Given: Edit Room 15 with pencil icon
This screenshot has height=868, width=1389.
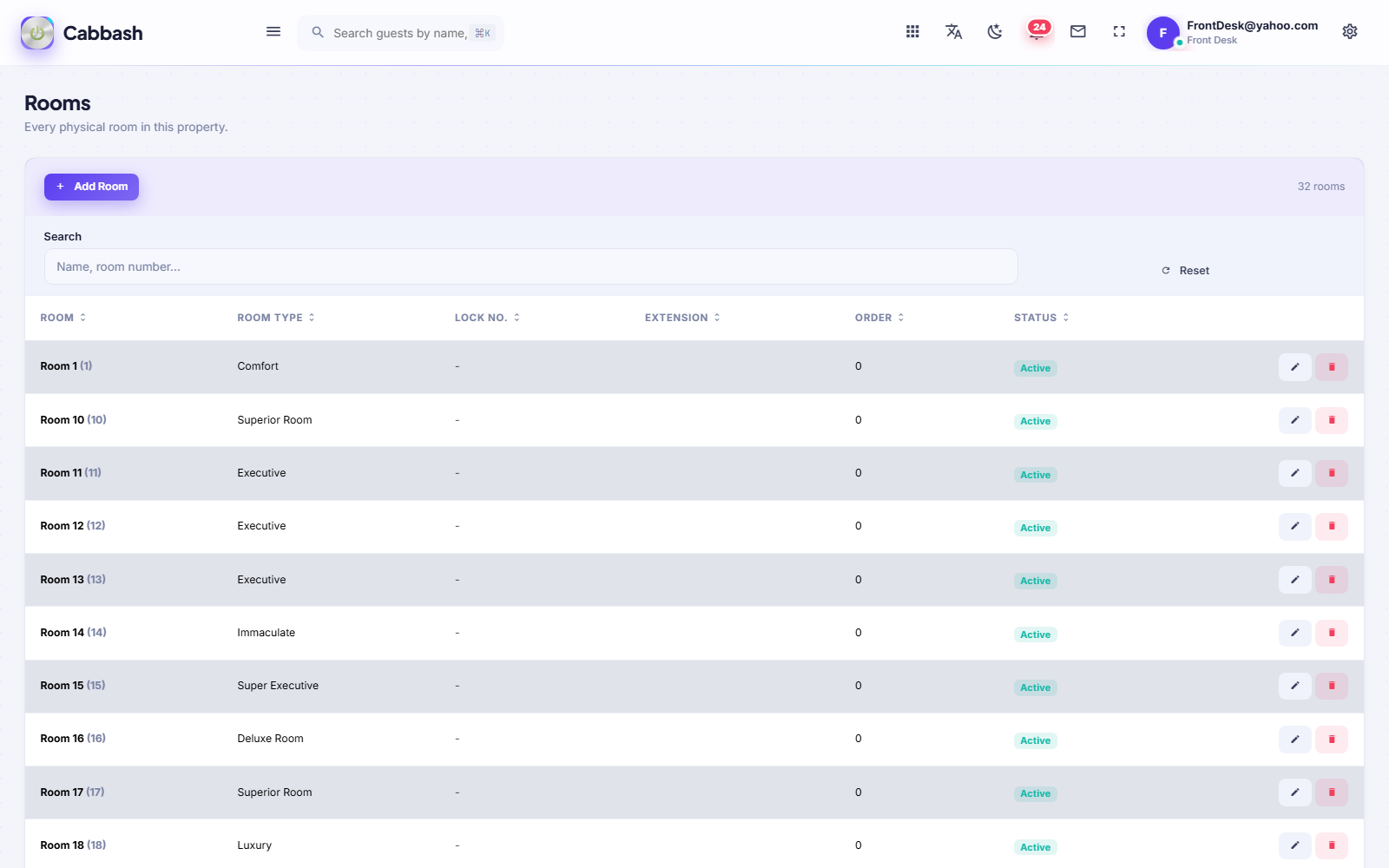Looking at the screenshot, I should click(x=1294, y=687).
